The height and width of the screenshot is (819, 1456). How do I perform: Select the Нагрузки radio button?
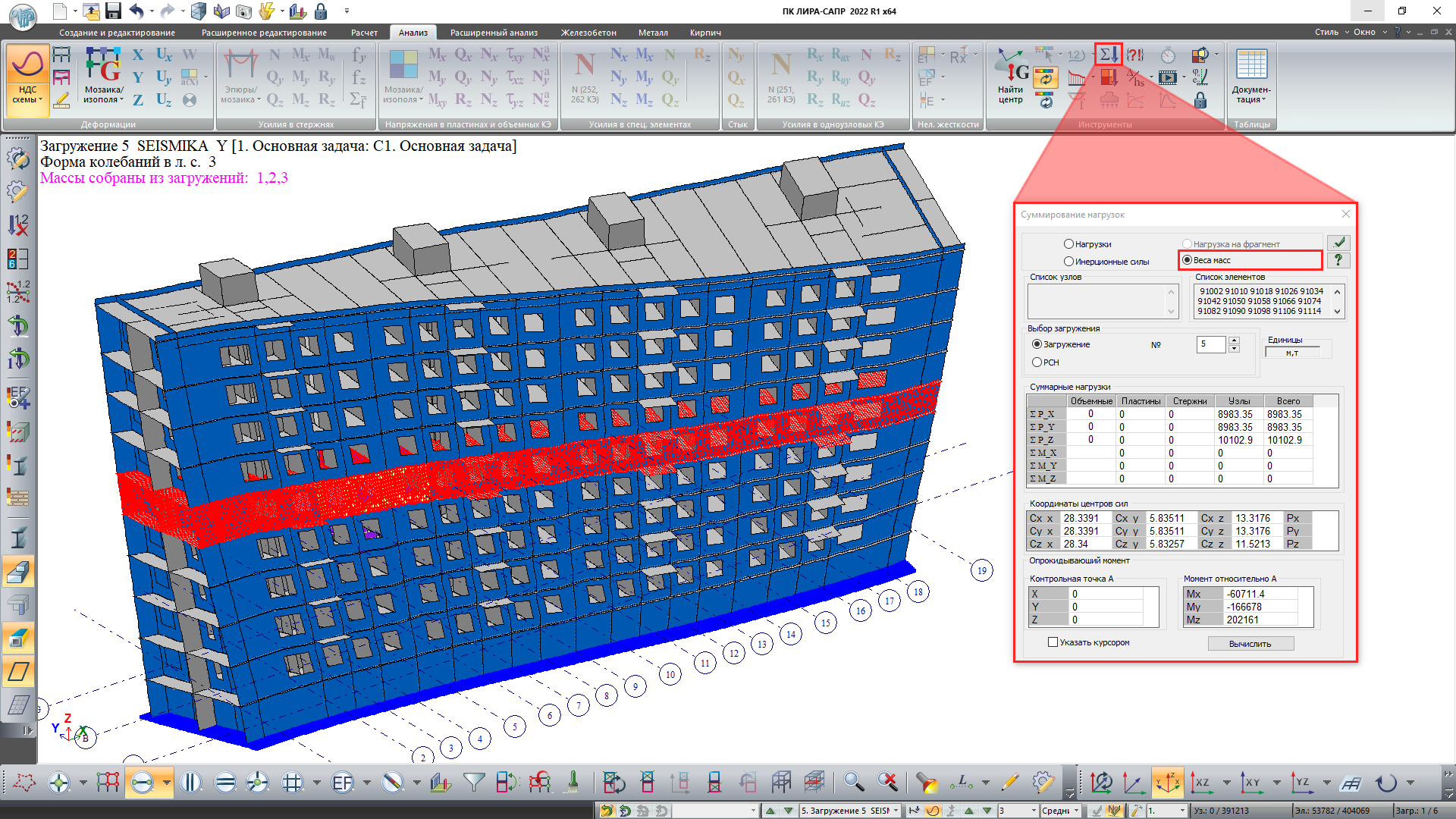[1068, 244]
